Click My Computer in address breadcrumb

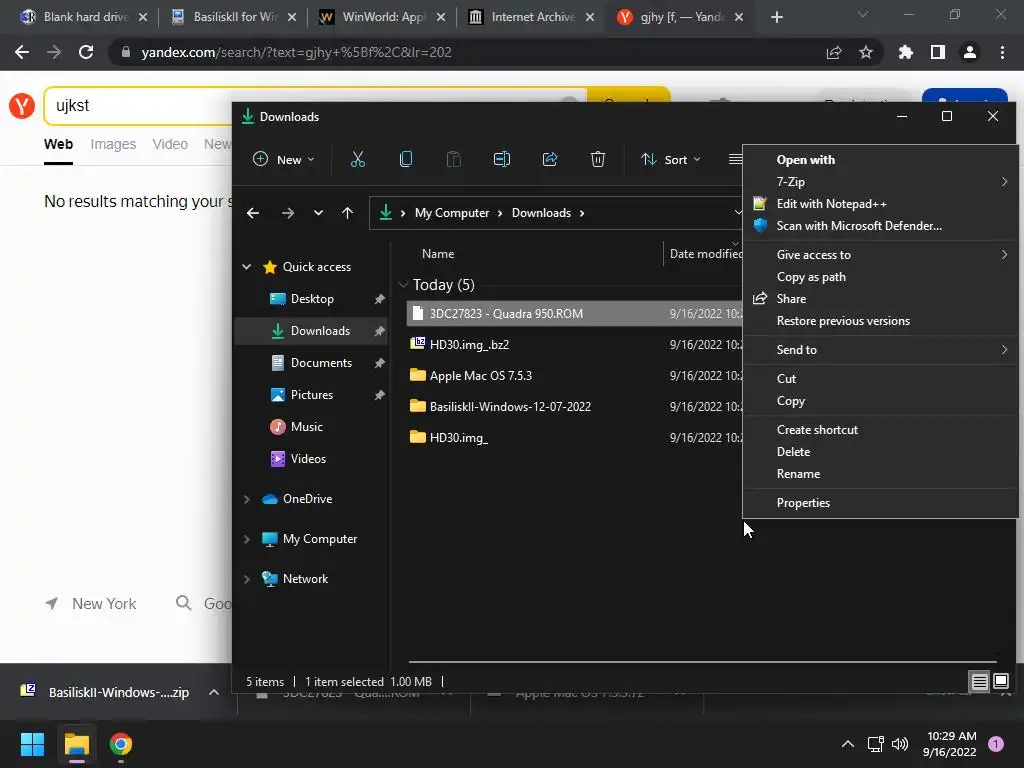[x=452, y=213]
